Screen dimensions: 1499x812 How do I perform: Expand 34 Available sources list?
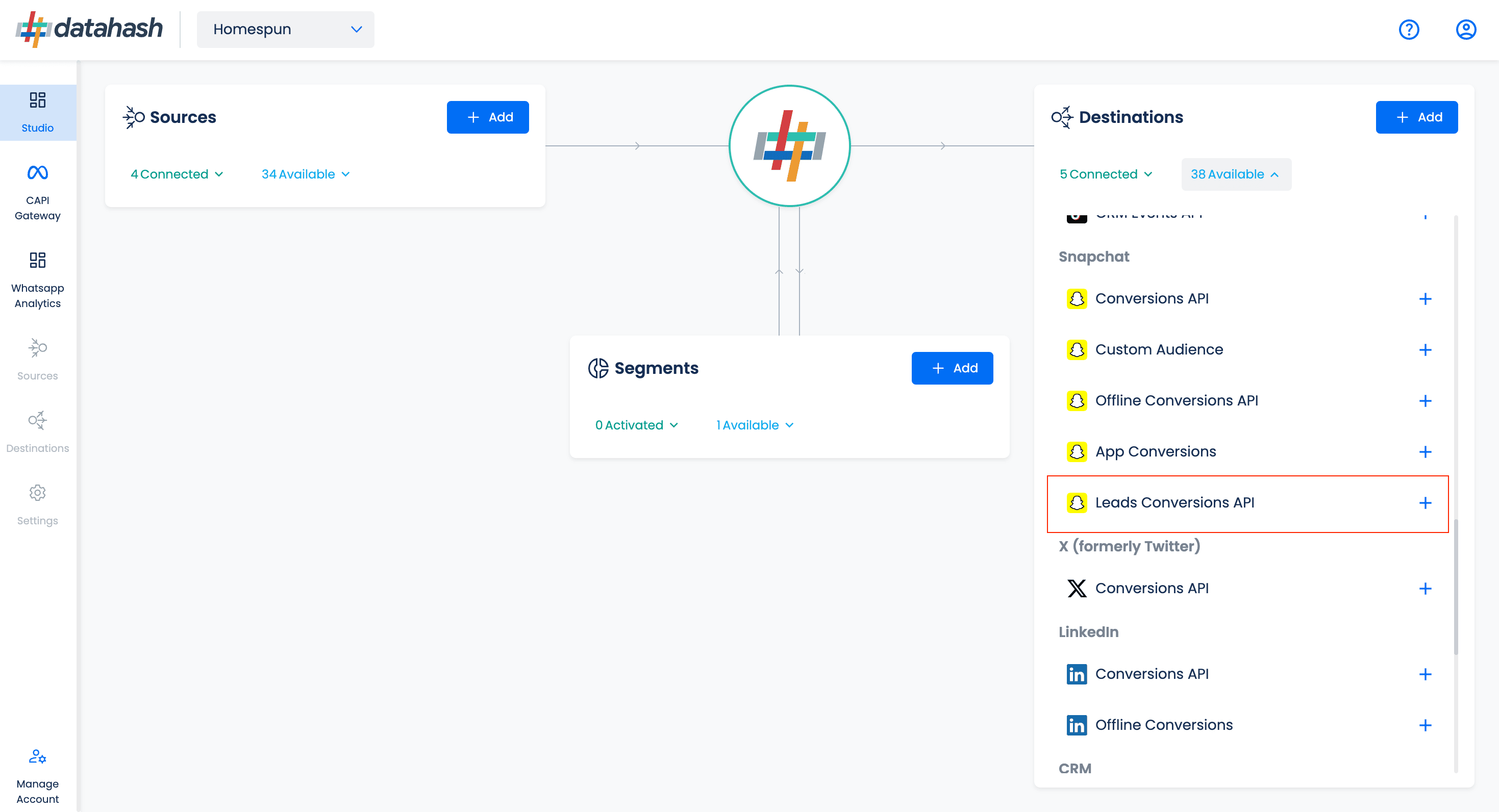point(306,174)
